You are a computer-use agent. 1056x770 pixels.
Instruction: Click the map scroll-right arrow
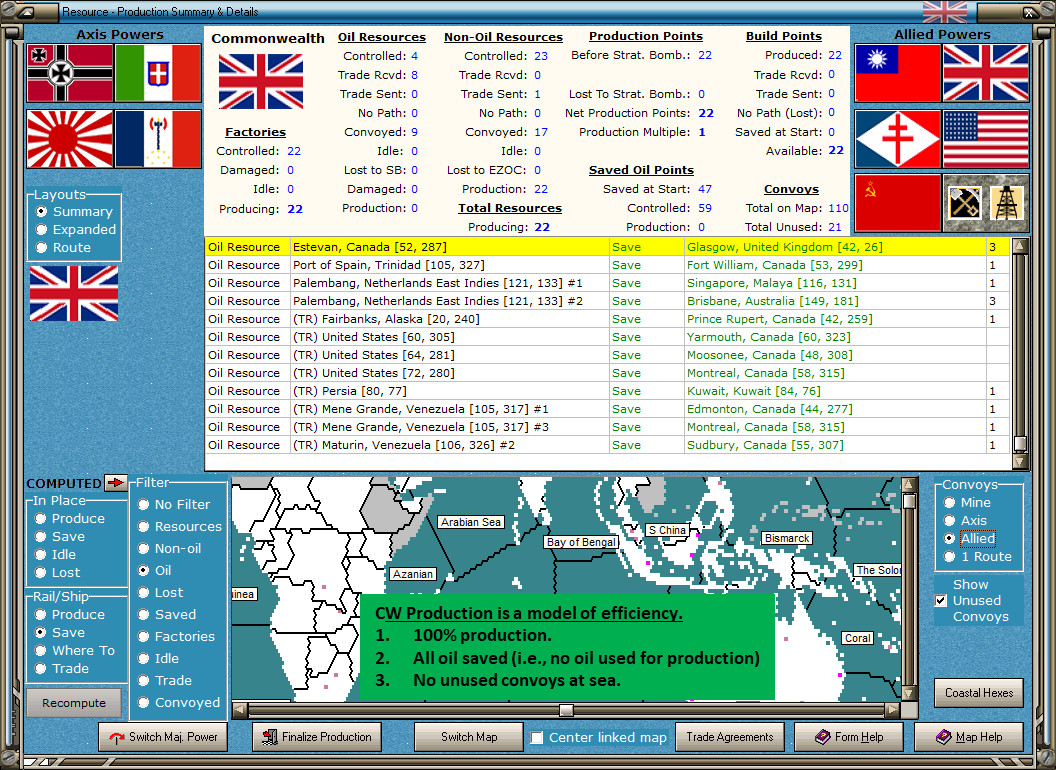pyautogui.click(x=892, y=710)
